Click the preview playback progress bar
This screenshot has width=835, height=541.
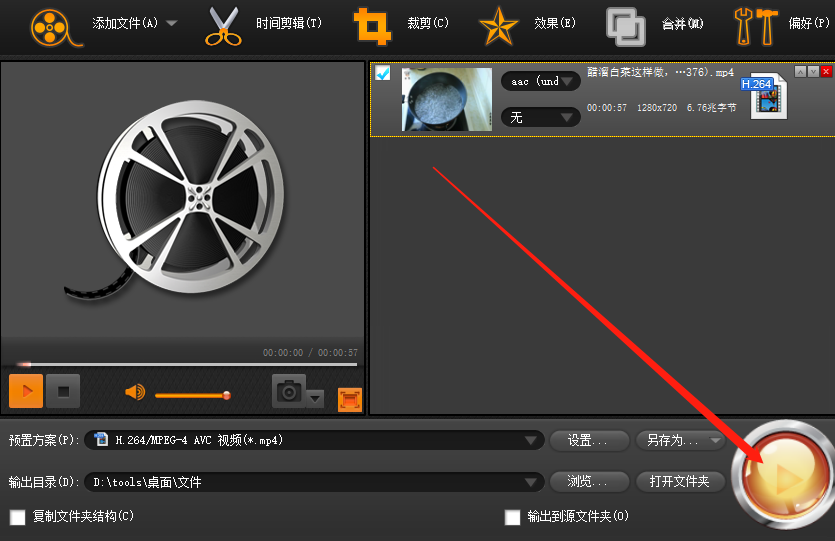pyautogui.click(x=186, y=364)
